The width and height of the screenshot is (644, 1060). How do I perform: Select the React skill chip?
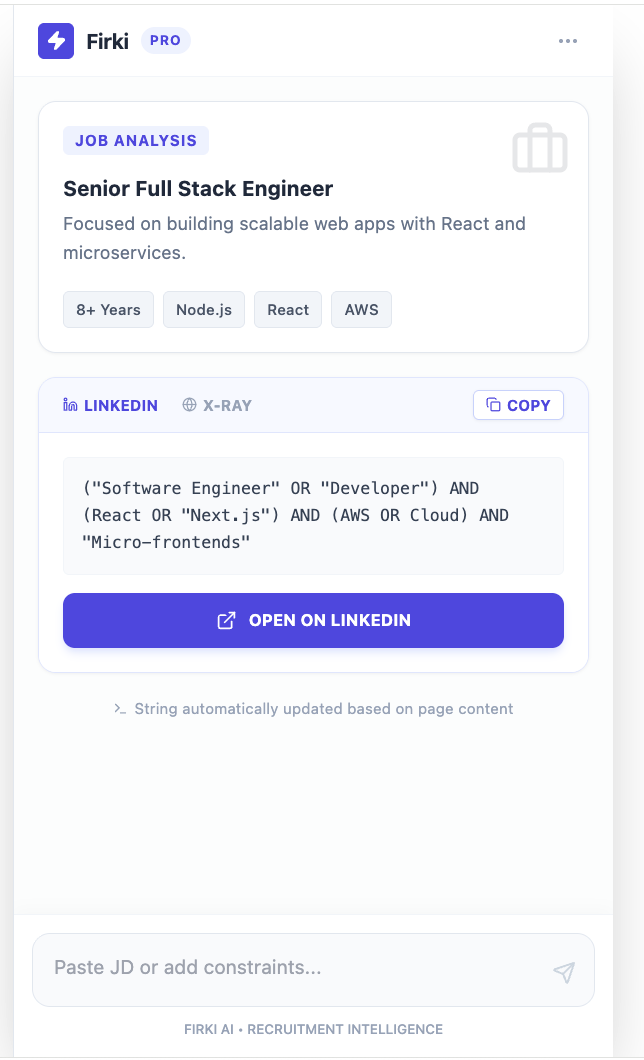coord(288,309)
